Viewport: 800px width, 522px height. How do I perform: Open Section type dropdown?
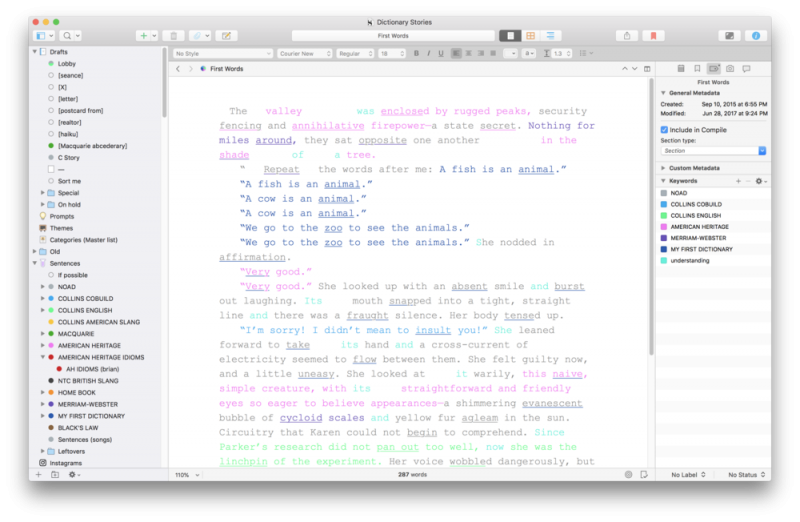click(713, 151)
